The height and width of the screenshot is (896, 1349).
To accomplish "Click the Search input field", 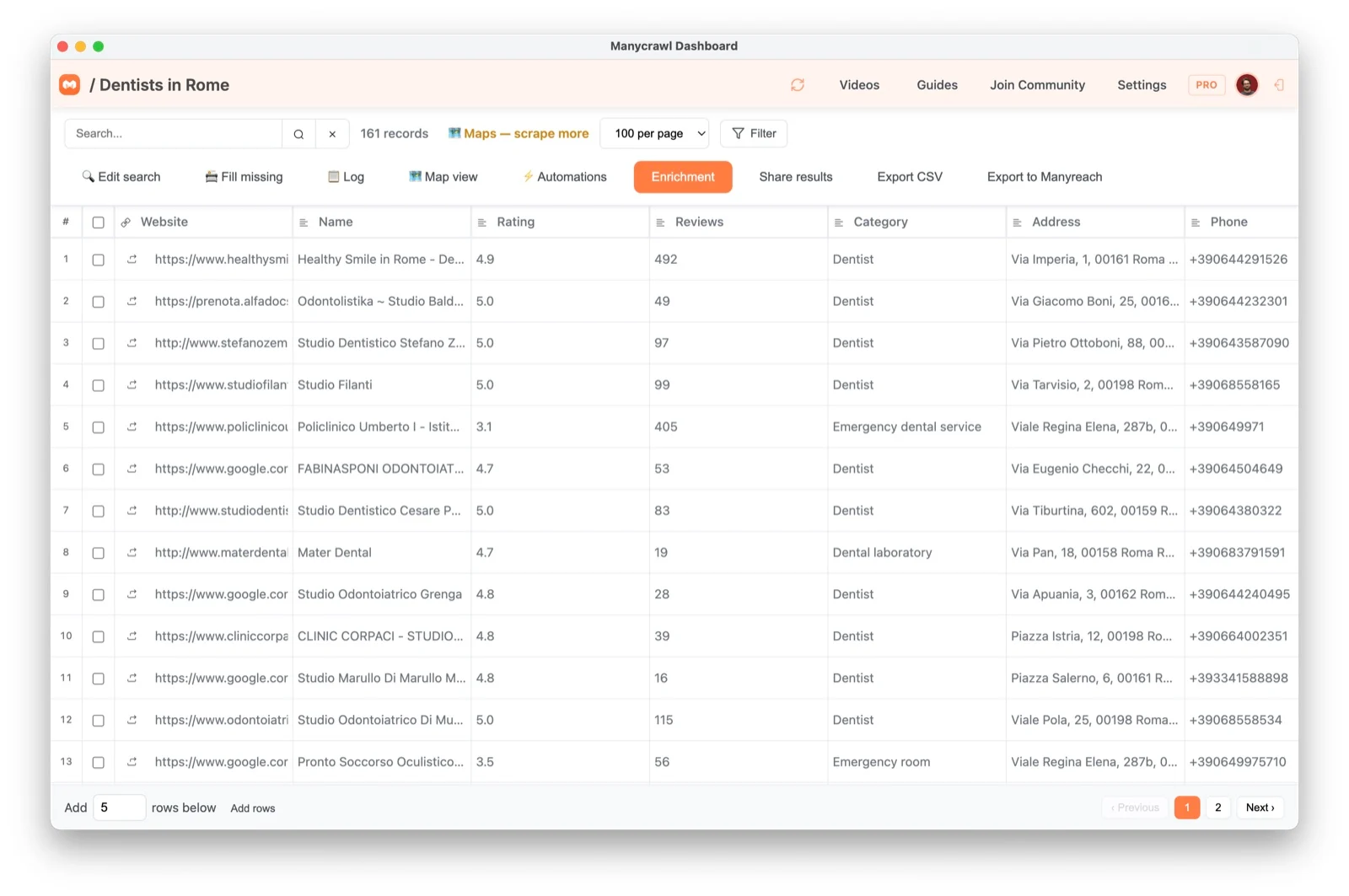I will click(x=174, y=134).
